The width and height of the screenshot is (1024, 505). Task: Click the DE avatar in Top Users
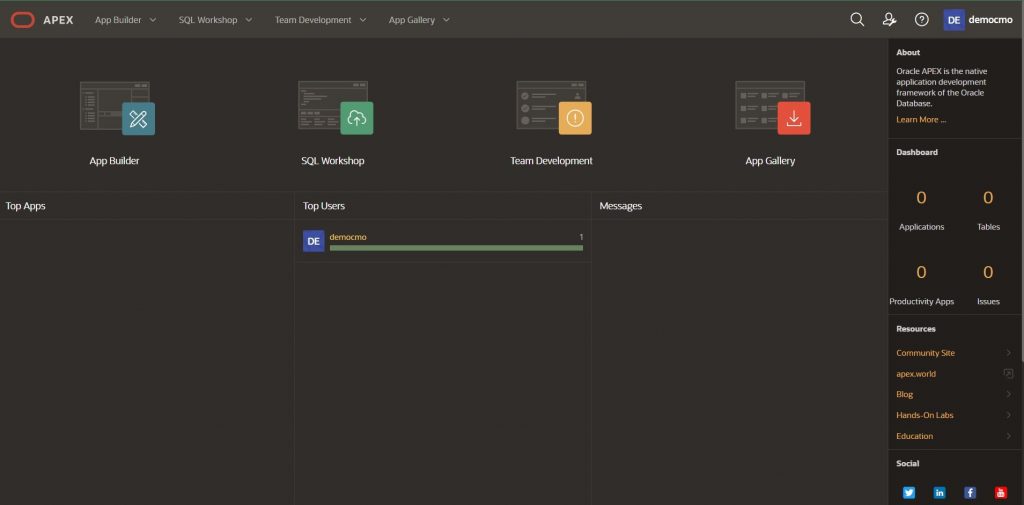point(313,241)
